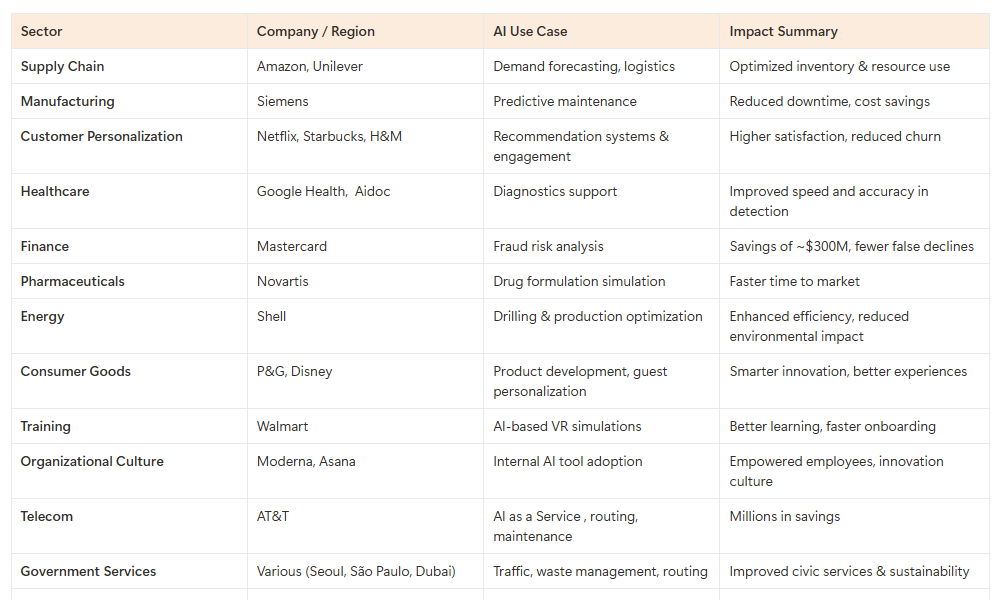Click the P&G, Disney cell
The width and height of the screenshot is (1001, 600).
294,372
